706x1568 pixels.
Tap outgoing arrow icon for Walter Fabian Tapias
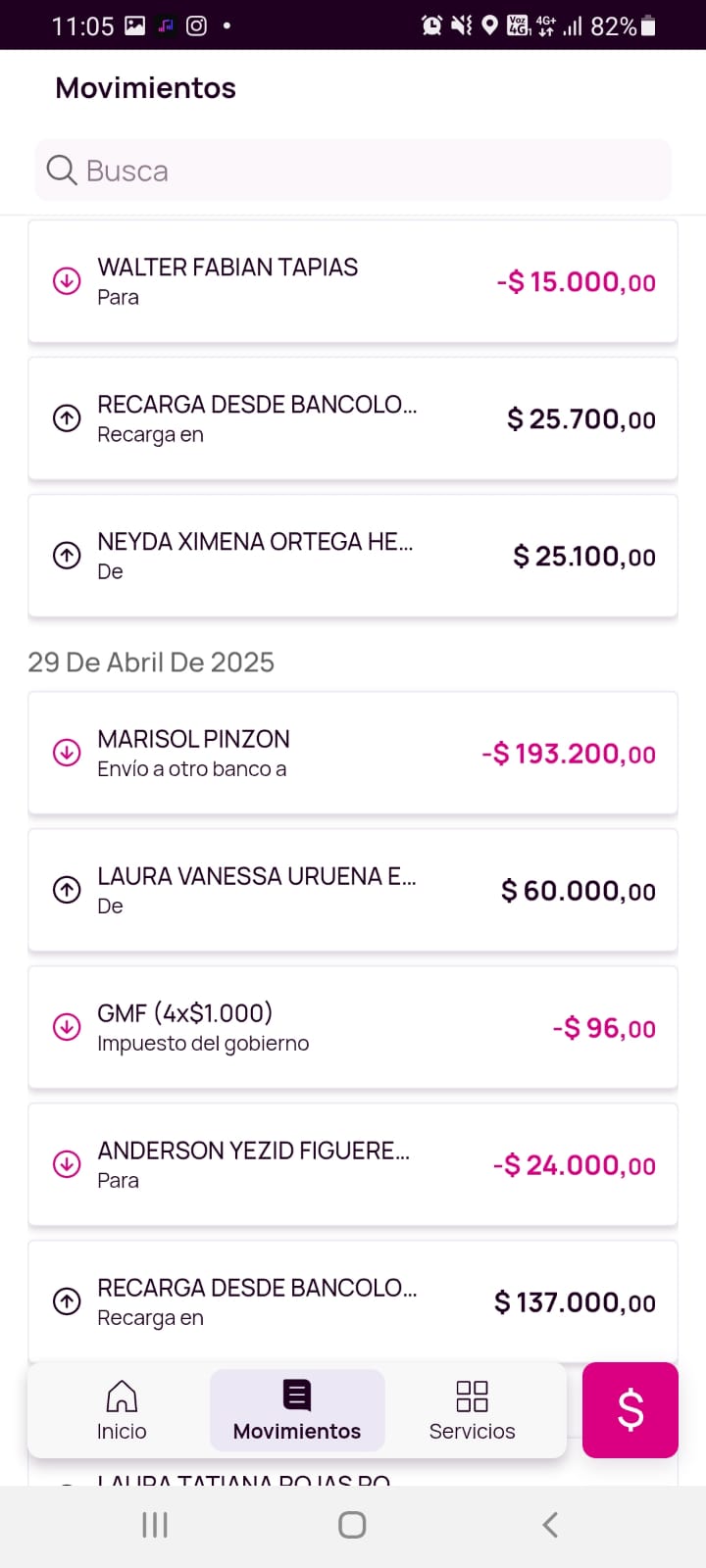pyautogui.click(x=67, y=281)
